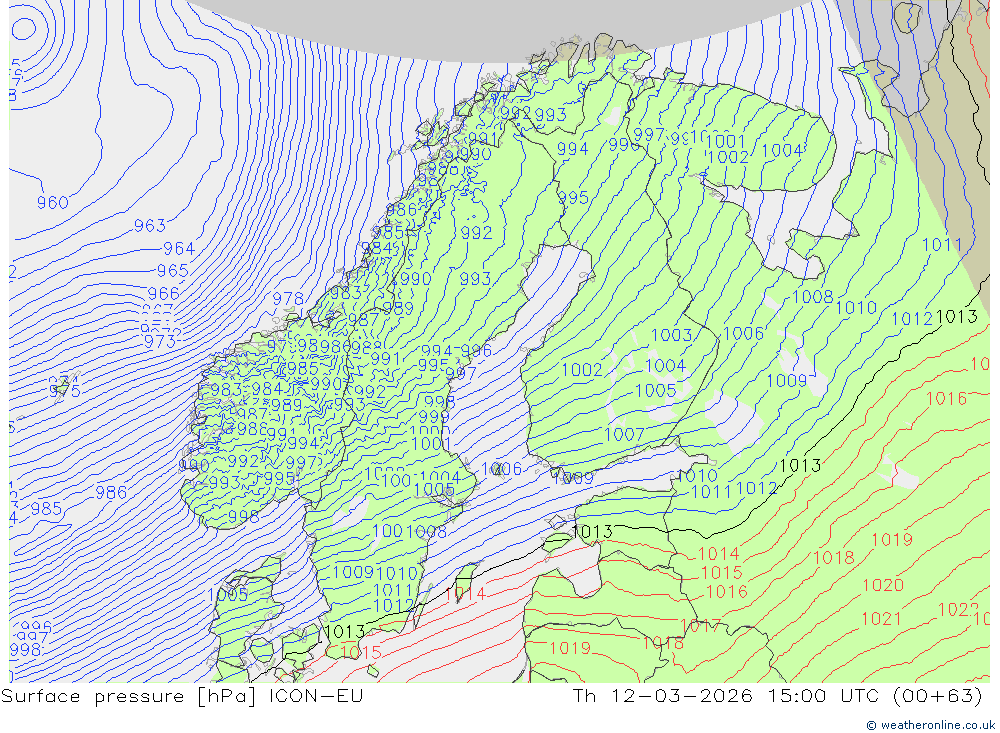Image resolution: width=1000 pixels, height=733 pixels.
Task: Click the '965' isobar label
Action: pos(173,271)
